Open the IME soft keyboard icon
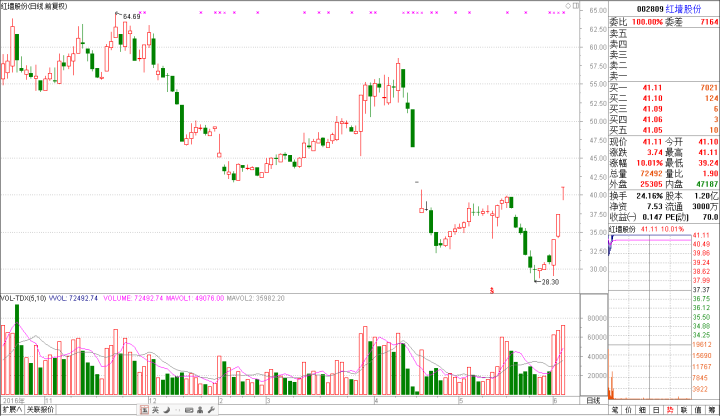720x416 pixels. 189,410
